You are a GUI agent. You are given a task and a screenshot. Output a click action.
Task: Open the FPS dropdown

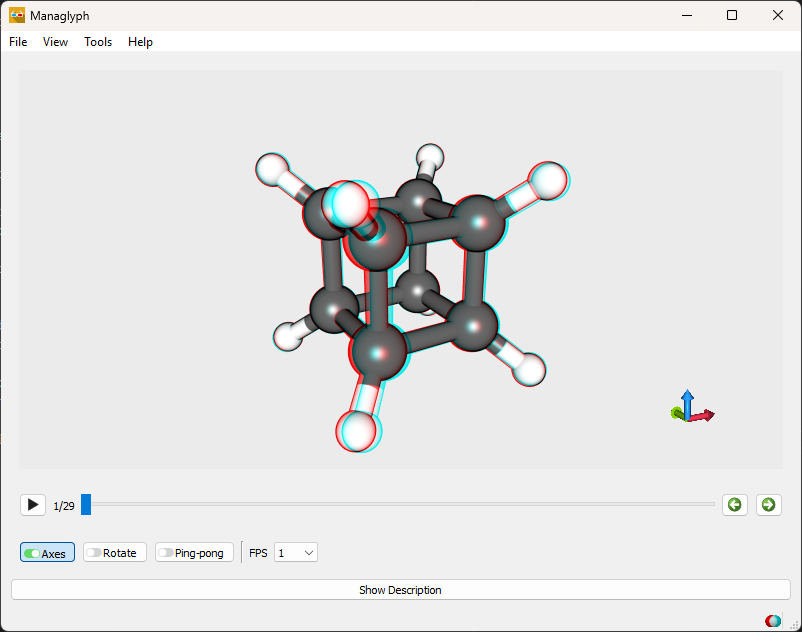tap(297, 553)
